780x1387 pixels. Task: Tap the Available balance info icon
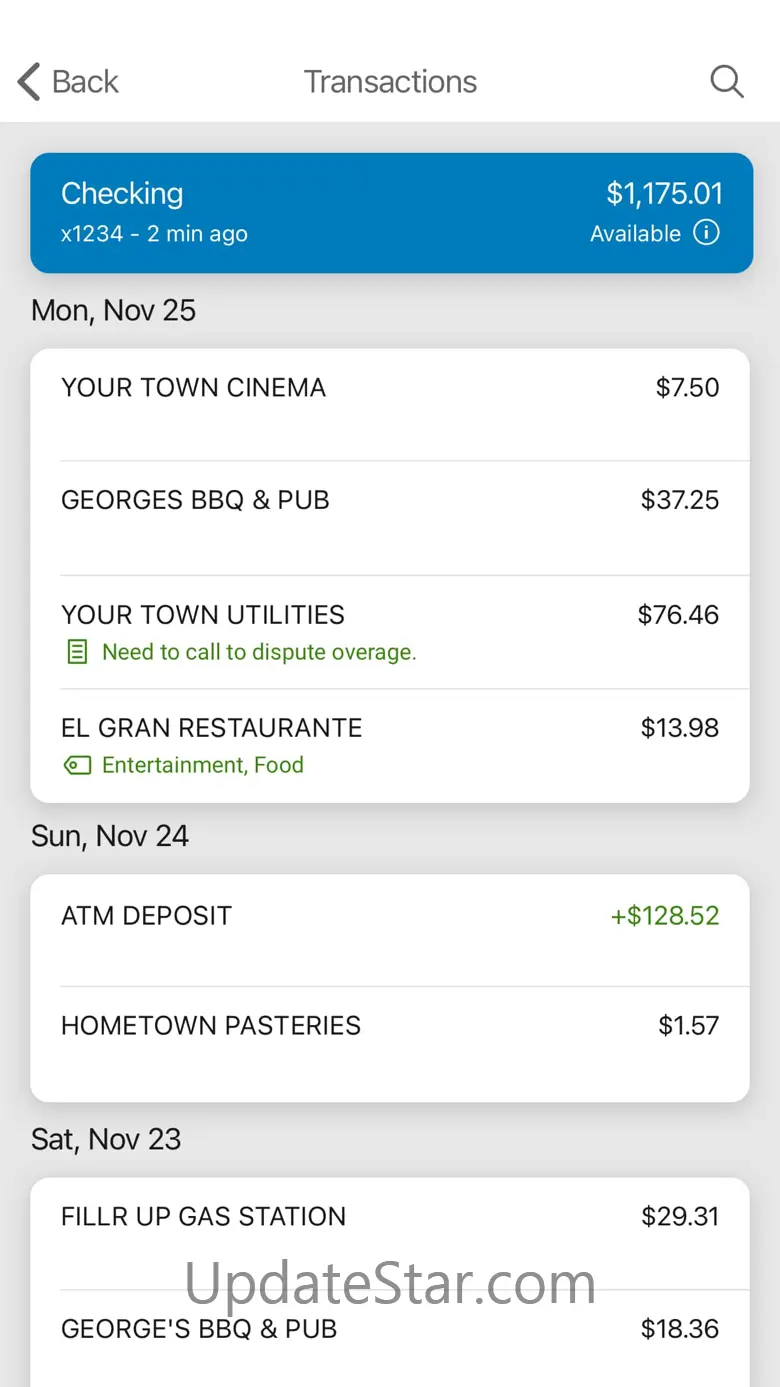(706, 233)
